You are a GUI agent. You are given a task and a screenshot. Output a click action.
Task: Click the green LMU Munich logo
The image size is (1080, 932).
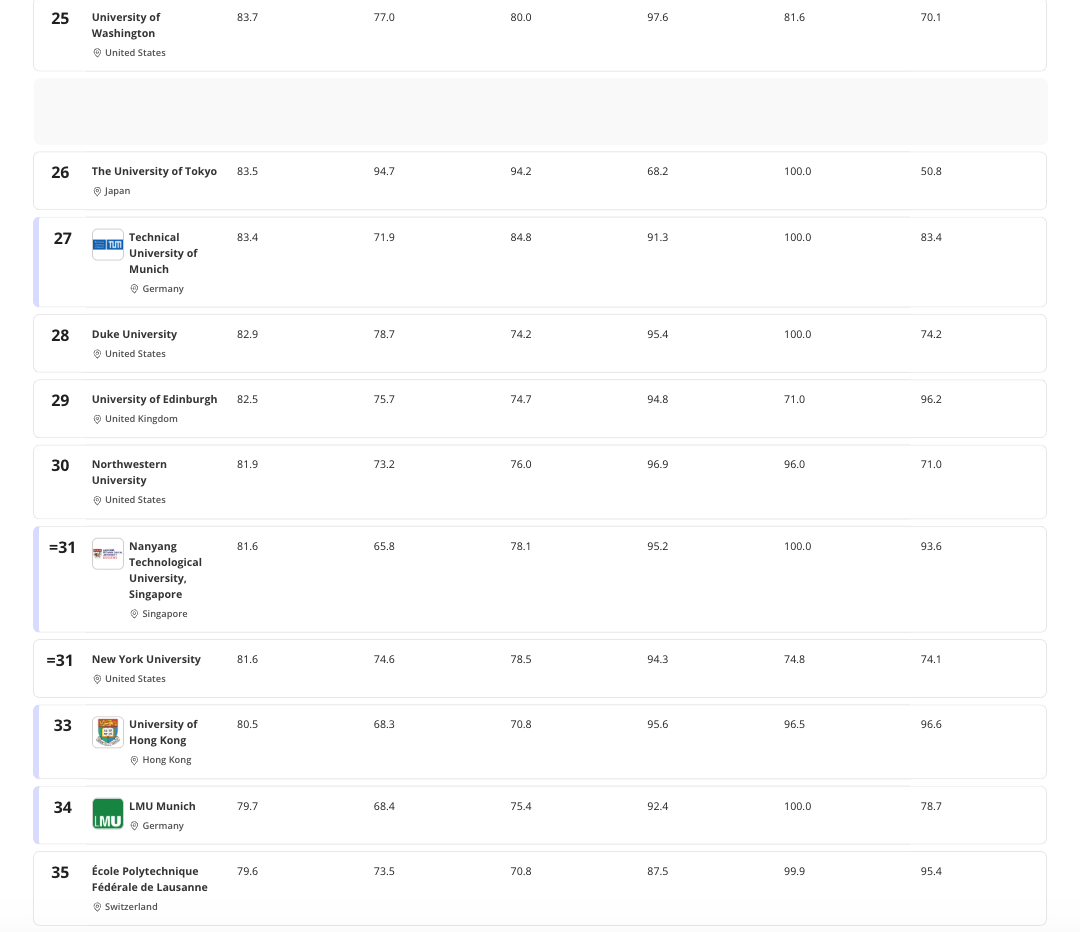click(x=108, y=814)
